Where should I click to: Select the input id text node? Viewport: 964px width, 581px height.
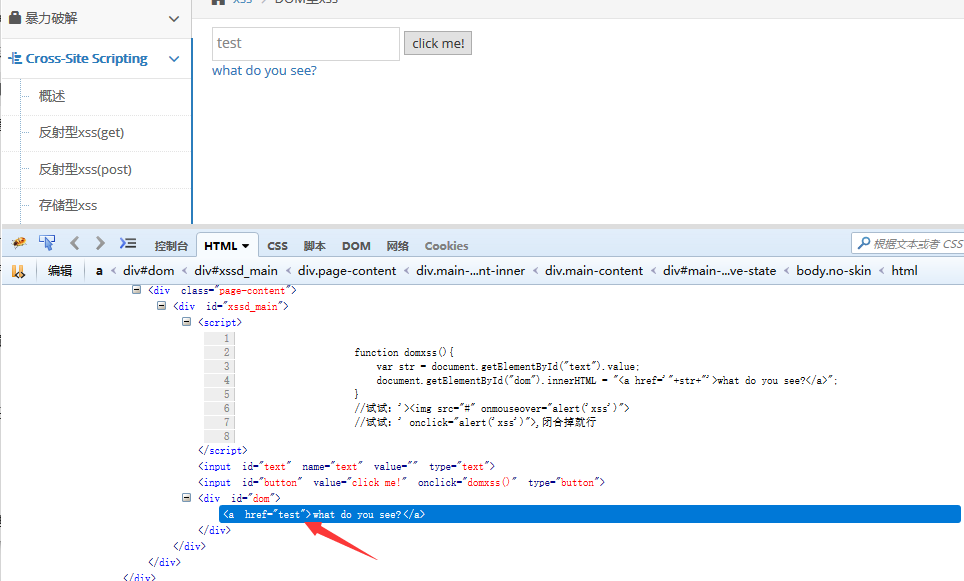coord(346,467)
